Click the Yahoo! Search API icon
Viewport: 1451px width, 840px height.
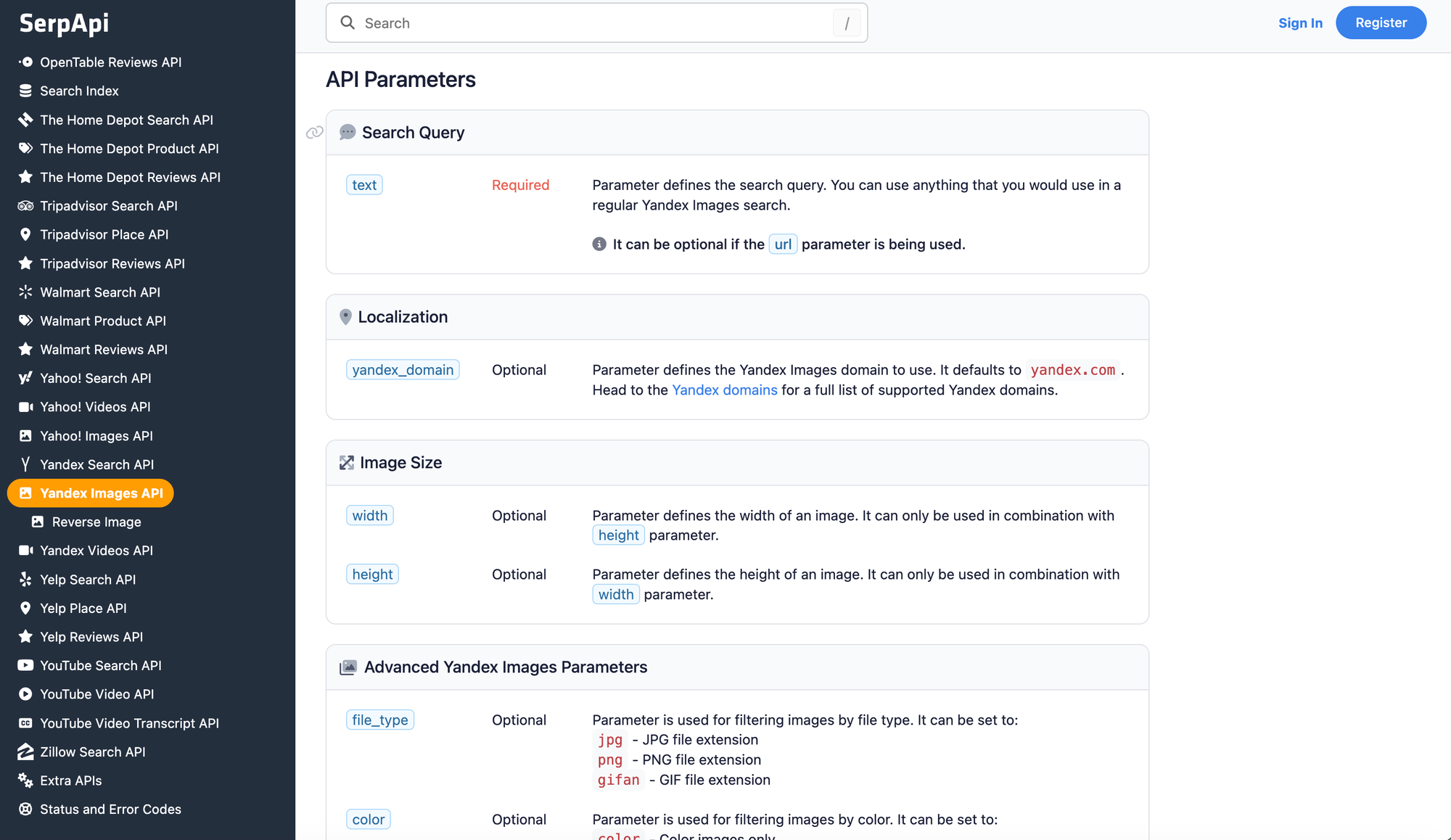click(25, 378)
